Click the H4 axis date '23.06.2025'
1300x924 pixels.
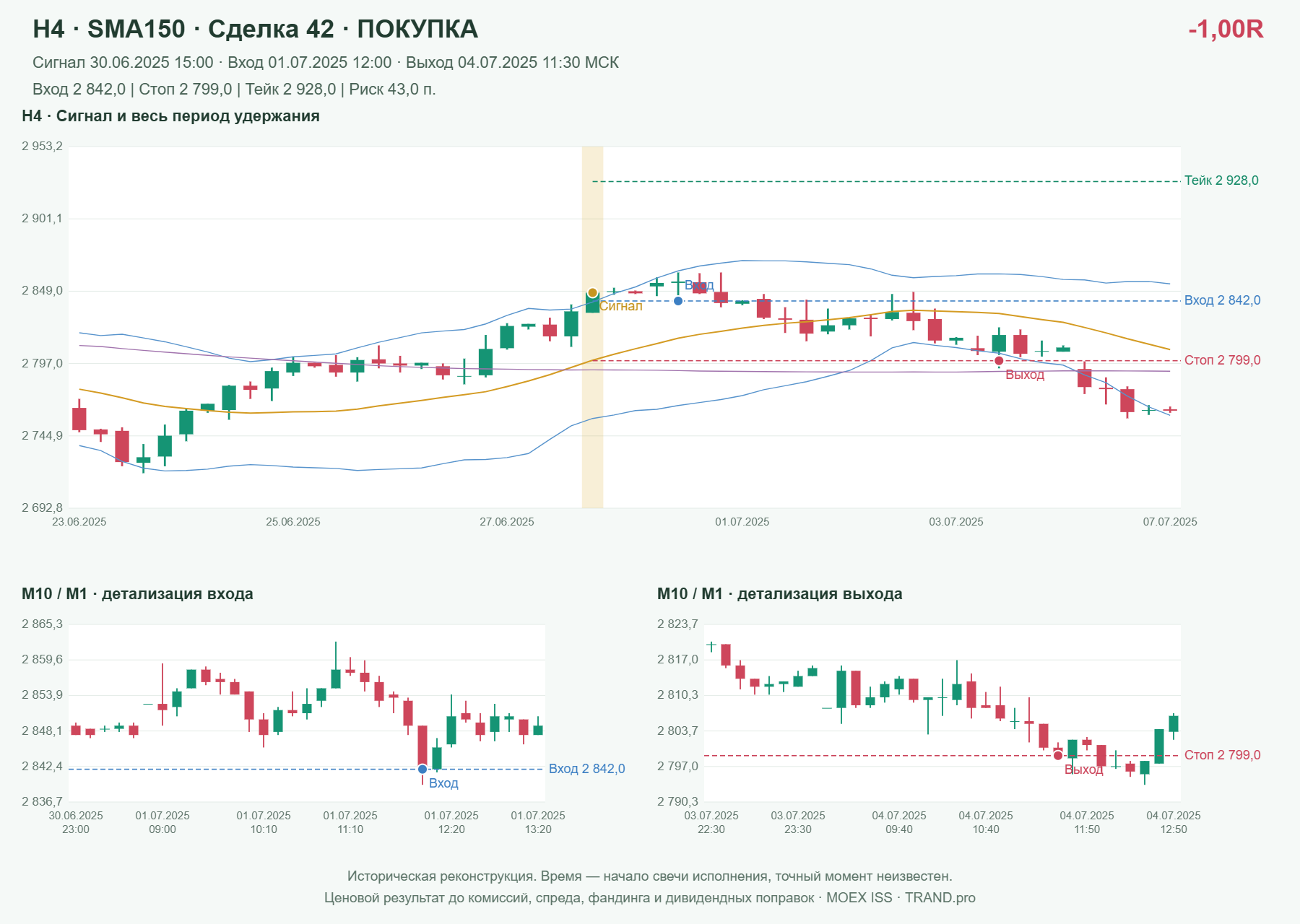tap(79, 522)
